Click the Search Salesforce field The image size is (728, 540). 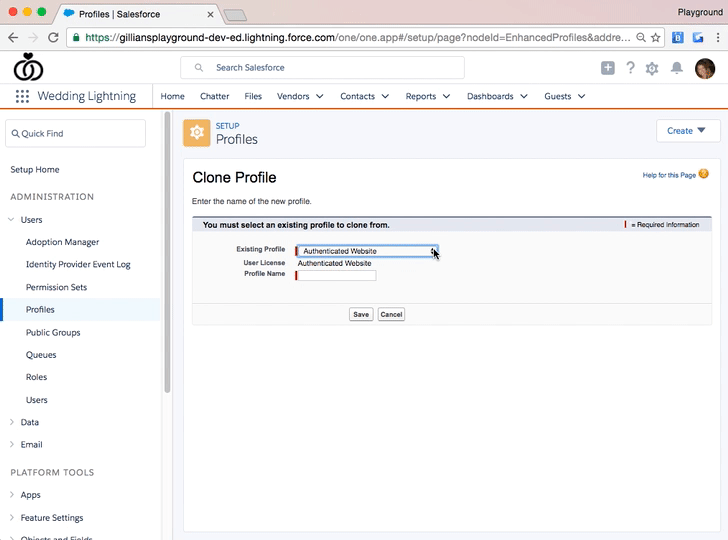tap(322, 68)
